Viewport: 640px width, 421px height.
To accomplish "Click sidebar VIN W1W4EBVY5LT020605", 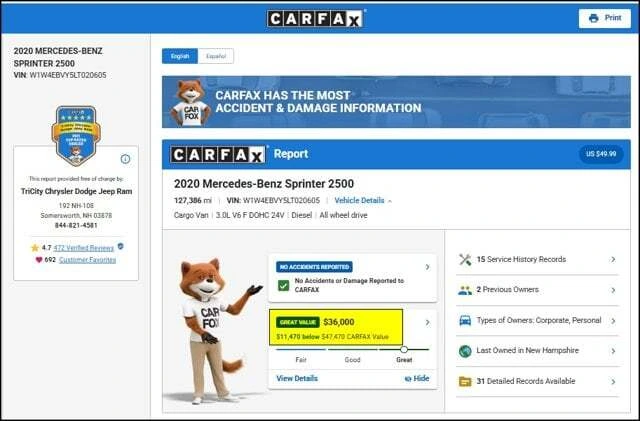I will click(60, 75).
